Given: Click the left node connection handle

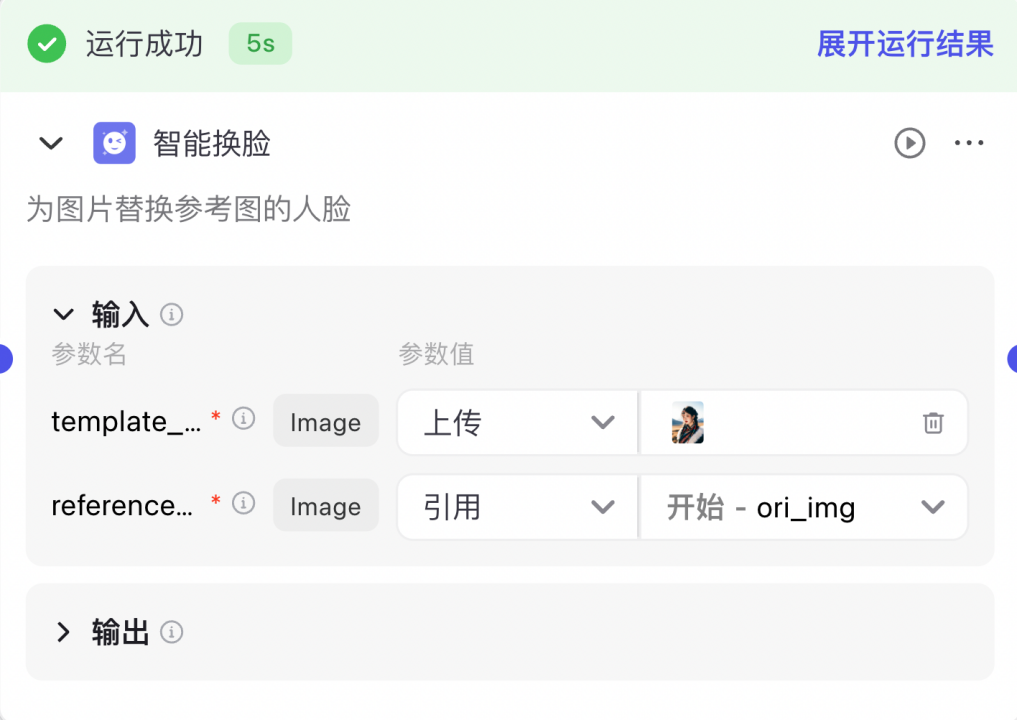Looking at the screenshot, I should click(4, 358).
